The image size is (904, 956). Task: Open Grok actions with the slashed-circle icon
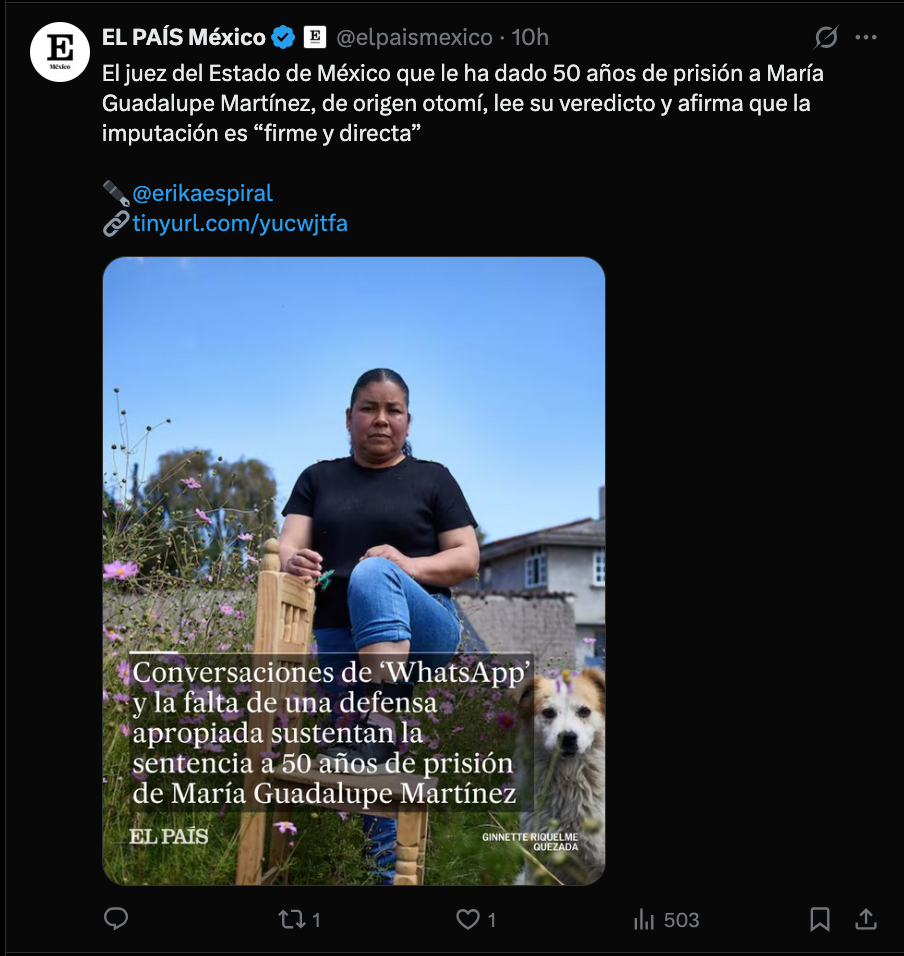click(x=826, y=38)
